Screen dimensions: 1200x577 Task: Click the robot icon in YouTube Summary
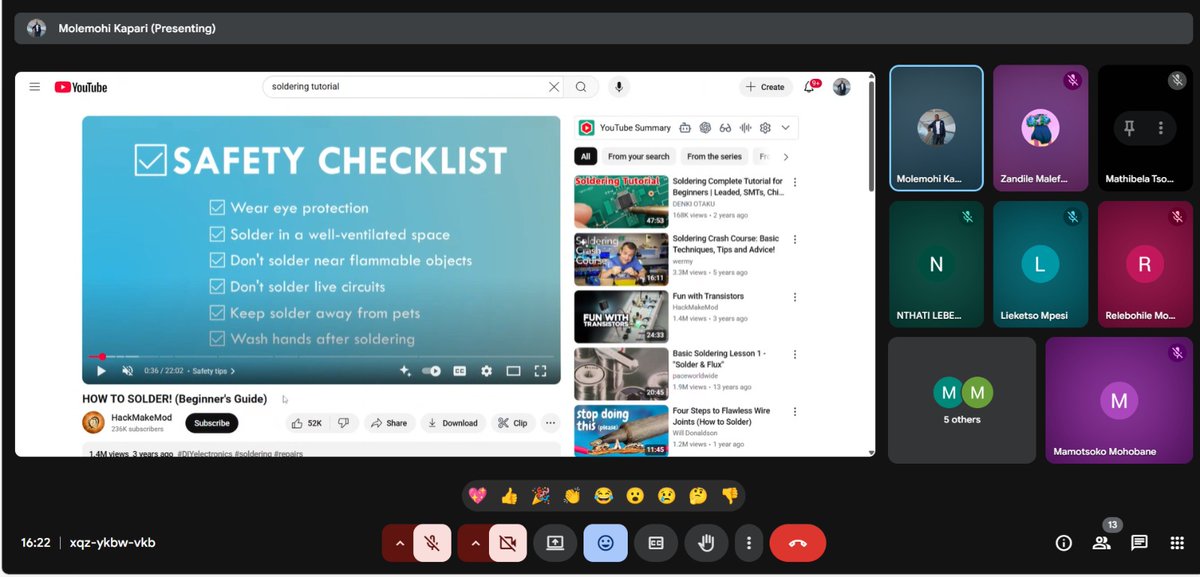click(x=685, y=128)
